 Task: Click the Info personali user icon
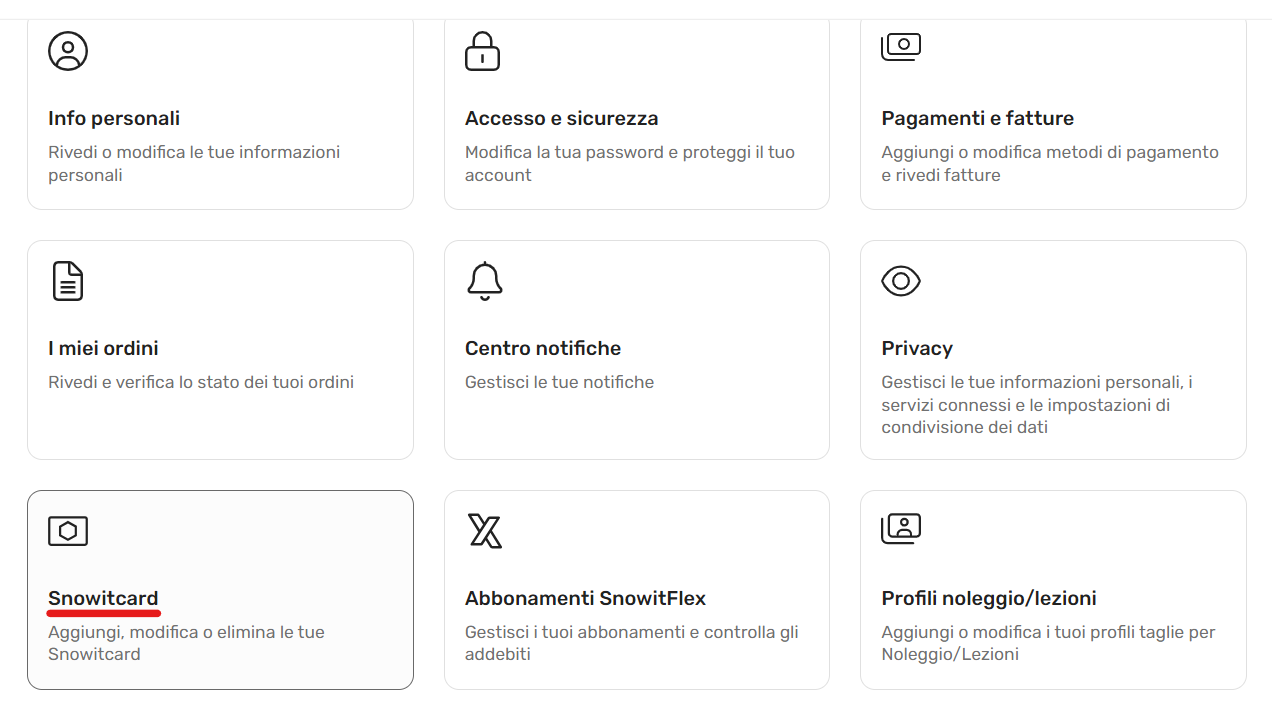(68, 51)
